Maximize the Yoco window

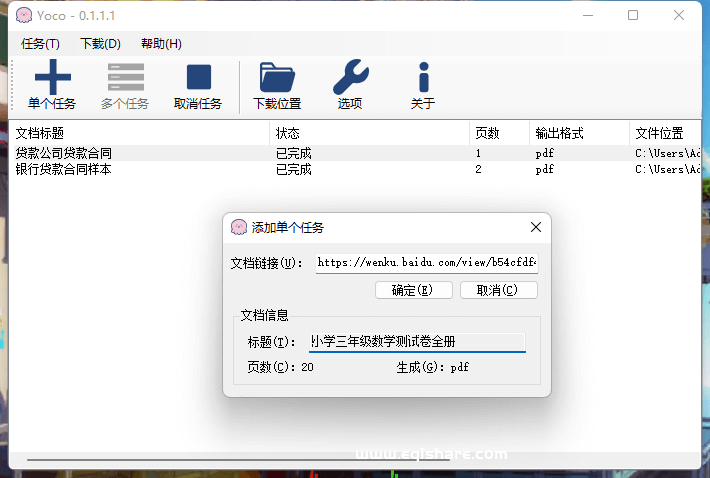point(633,15)
